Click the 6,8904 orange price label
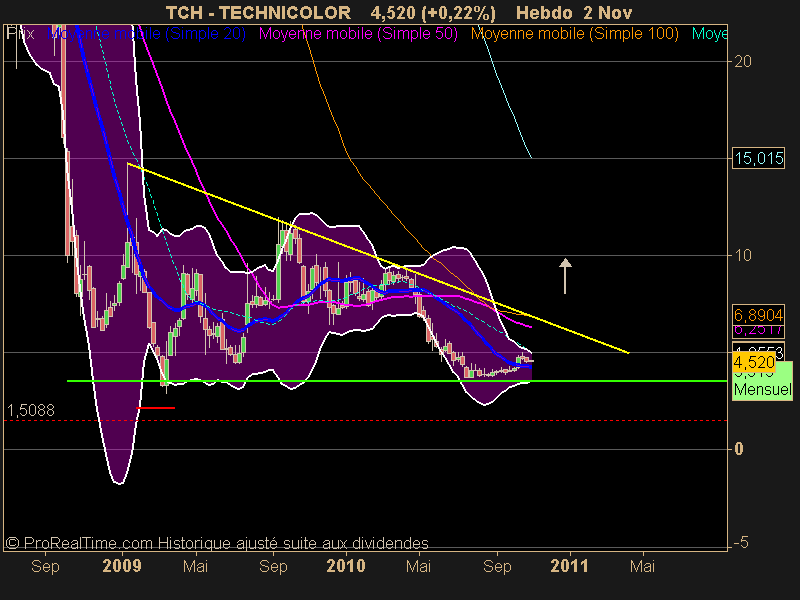 click(x=759, y=314)
